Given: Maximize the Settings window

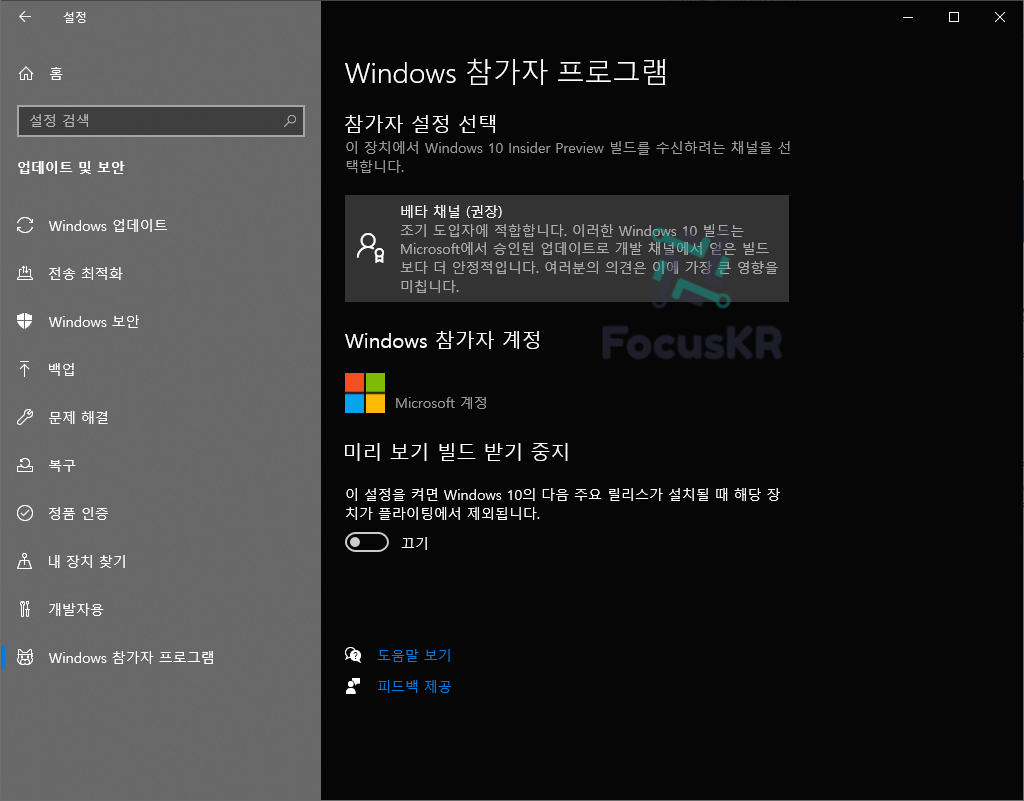Looking at the screenshot, I should pyautogui.click(x=953, y=17).
